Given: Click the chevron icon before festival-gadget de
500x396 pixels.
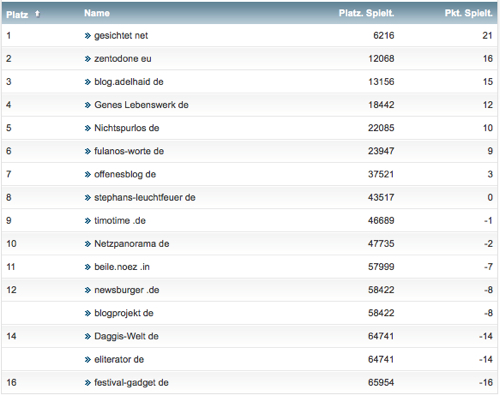Looking at the screenshot, I should pos(88,383).
